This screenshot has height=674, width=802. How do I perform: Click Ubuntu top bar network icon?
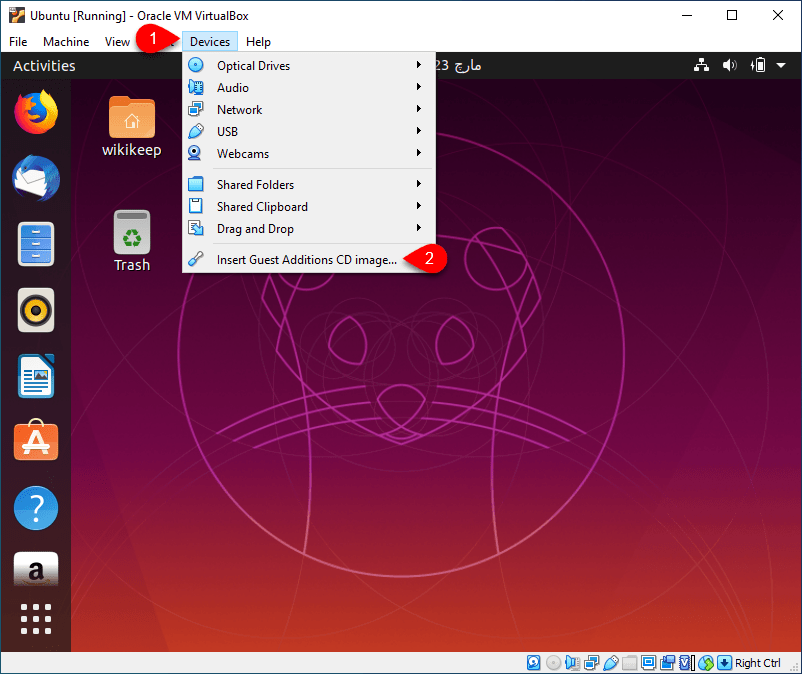701,65
